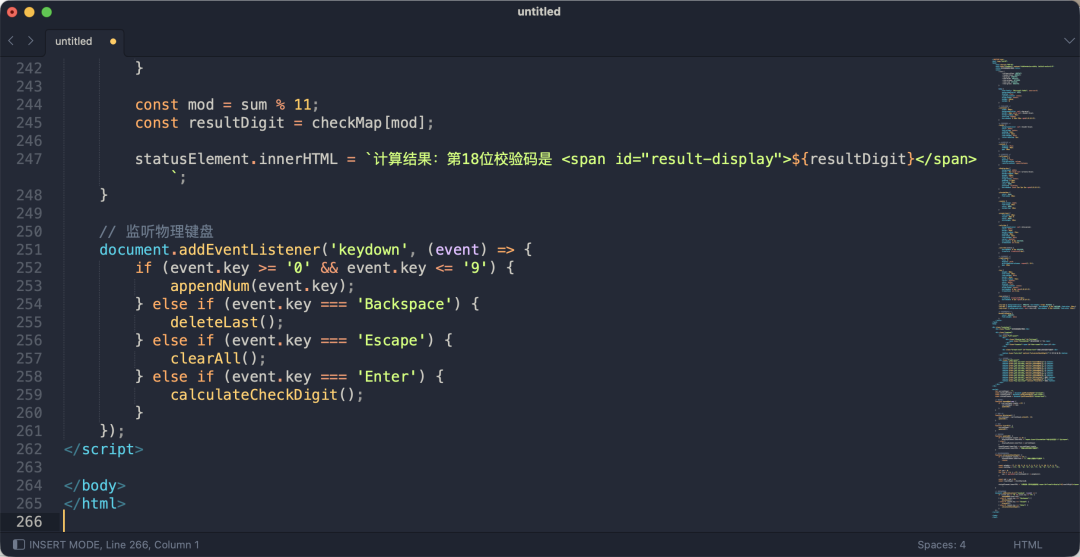Click line number 251 in the gutter
This screenshot has width=1080, height=557.
28,250
